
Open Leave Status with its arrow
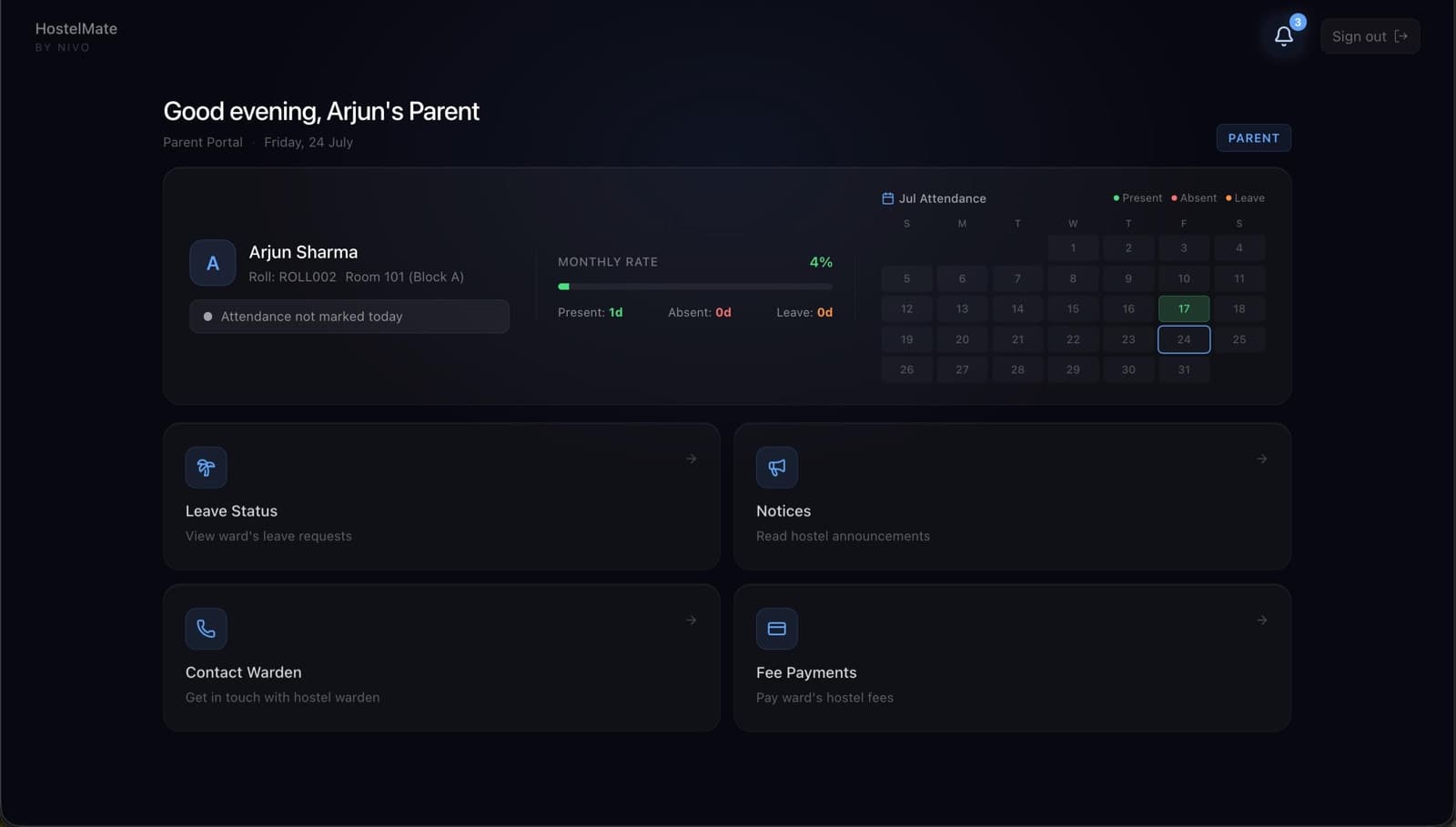(x=692, y=459)
